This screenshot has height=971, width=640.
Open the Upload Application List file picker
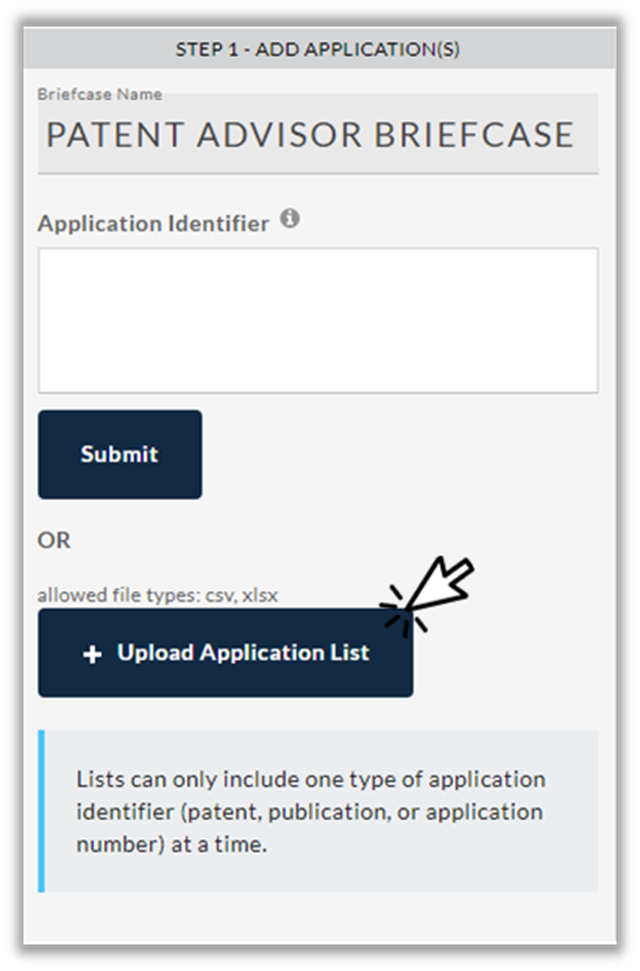[x=226, y=653]
